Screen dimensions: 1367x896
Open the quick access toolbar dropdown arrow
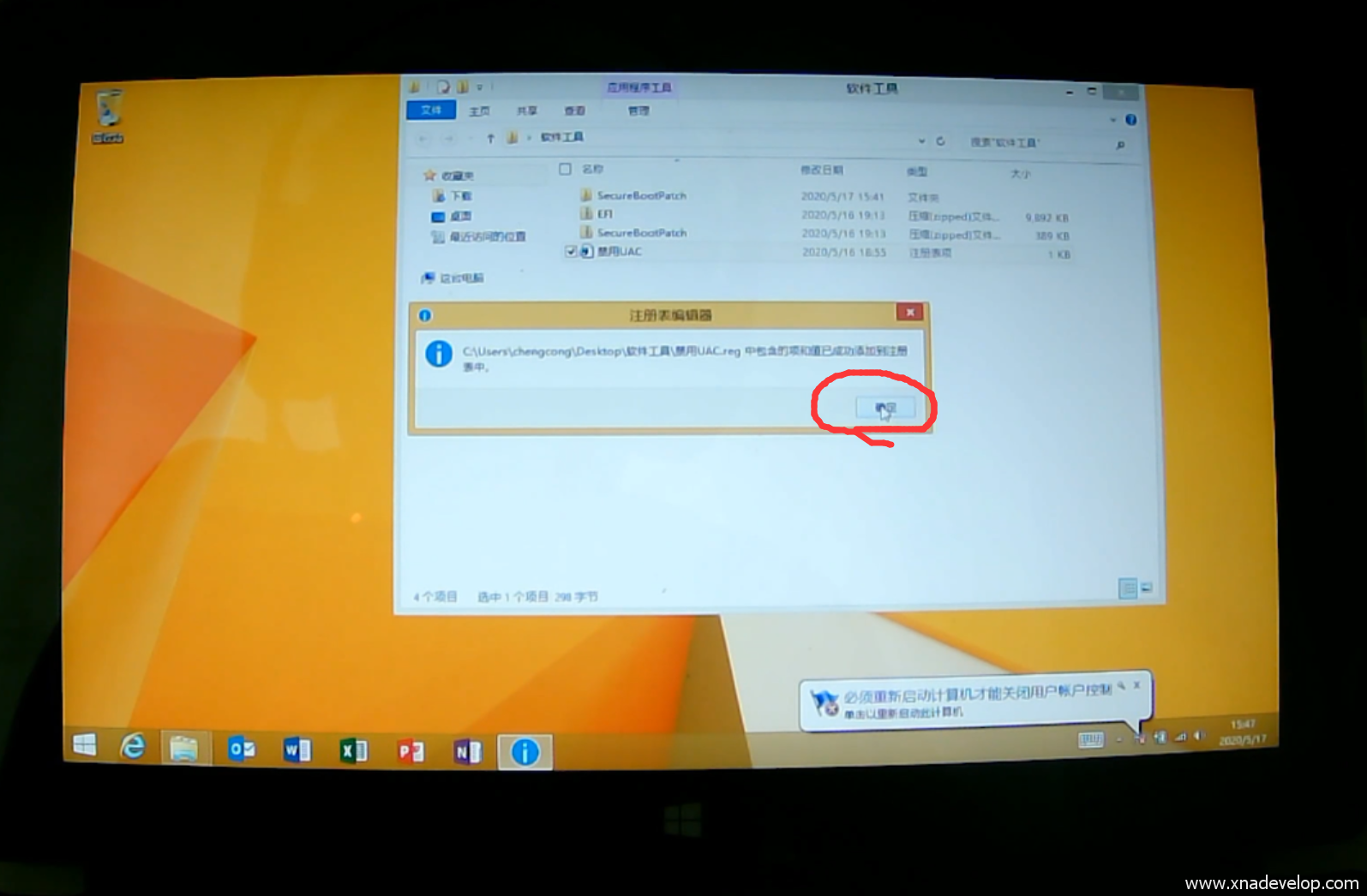click(479, 87)
